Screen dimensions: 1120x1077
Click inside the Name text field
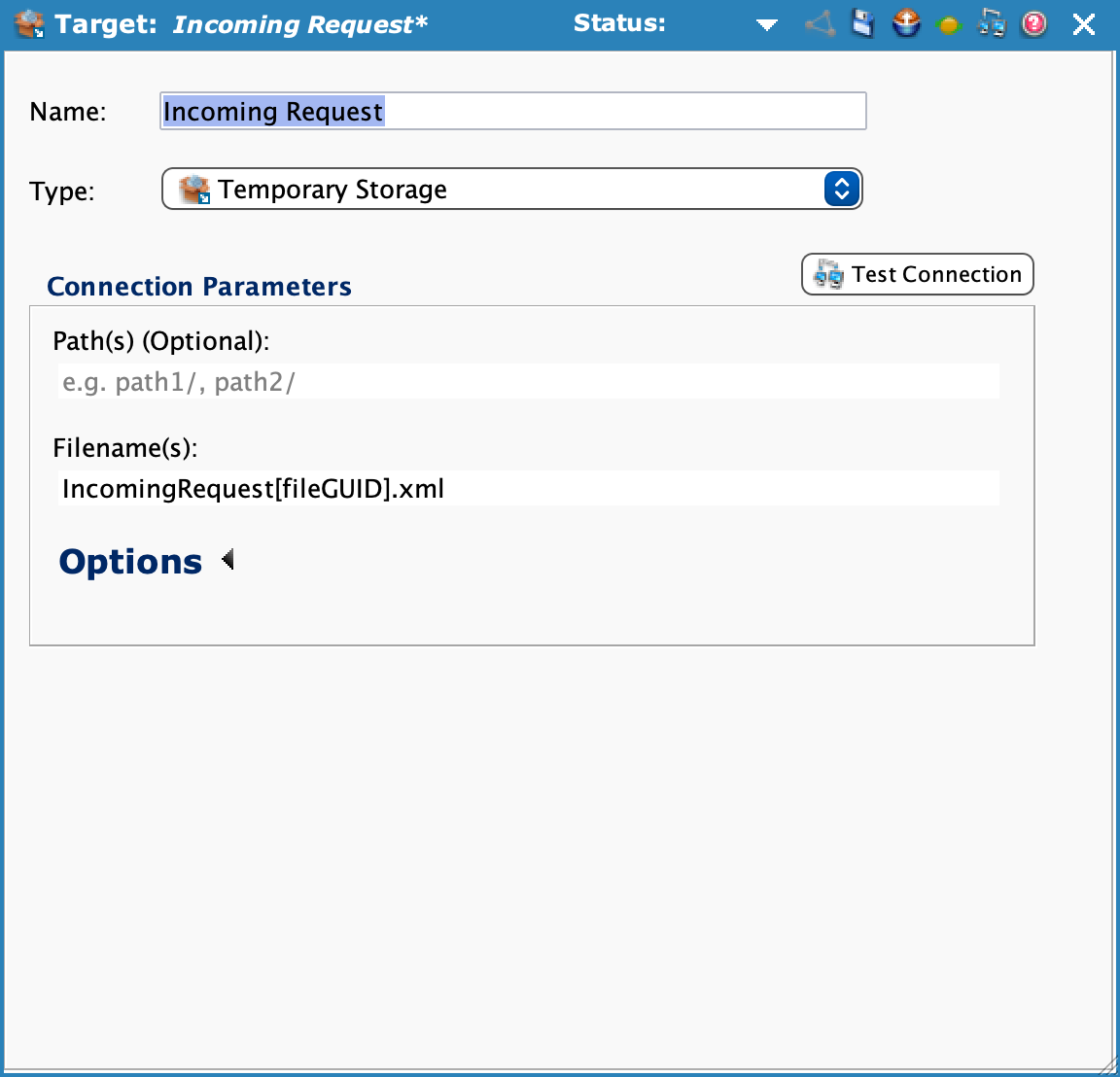click(622, 112)
